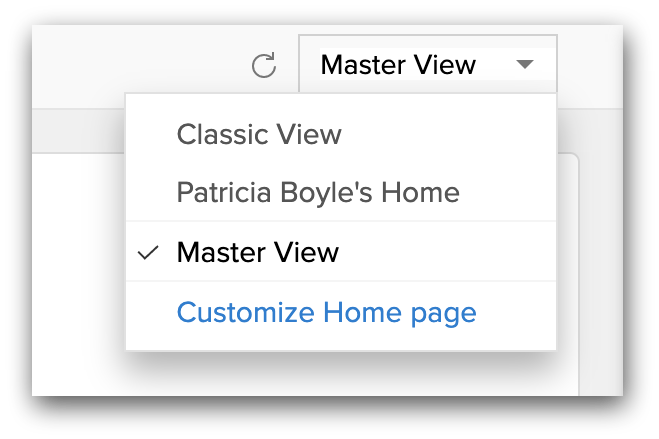Switch the home page to Classic View
Viewport: 659px width, 439px height.
(x=259, y=134)
